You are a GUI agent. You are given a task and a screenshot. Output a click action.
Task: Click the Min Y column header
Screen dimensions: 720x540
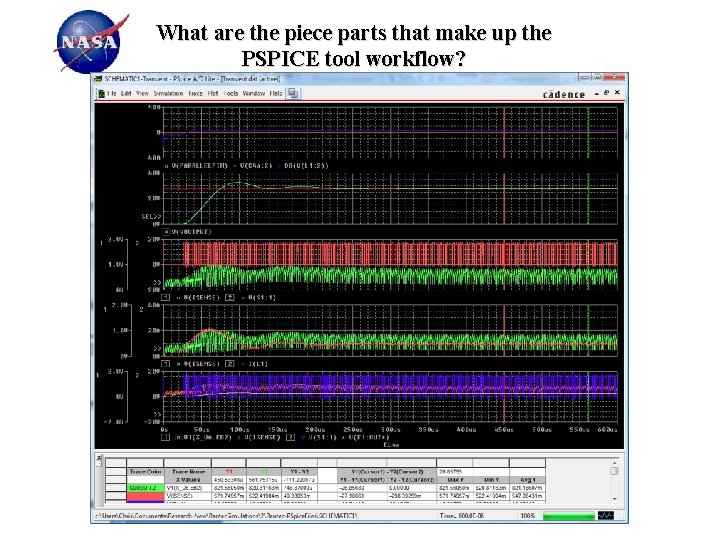pyautogui.click(x=491, y=480)
